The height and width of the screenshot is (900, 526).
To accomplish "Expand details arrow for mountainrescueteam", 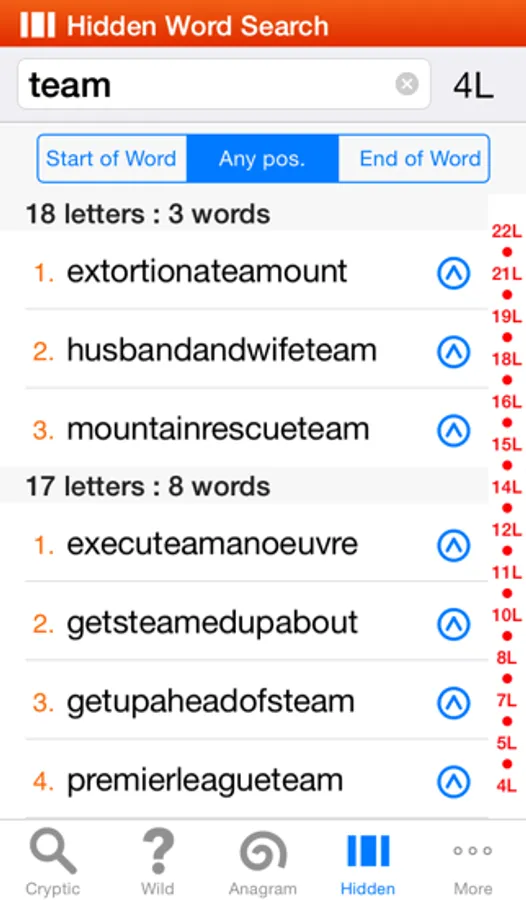I will pyautogui.click(x=454, y=430).
